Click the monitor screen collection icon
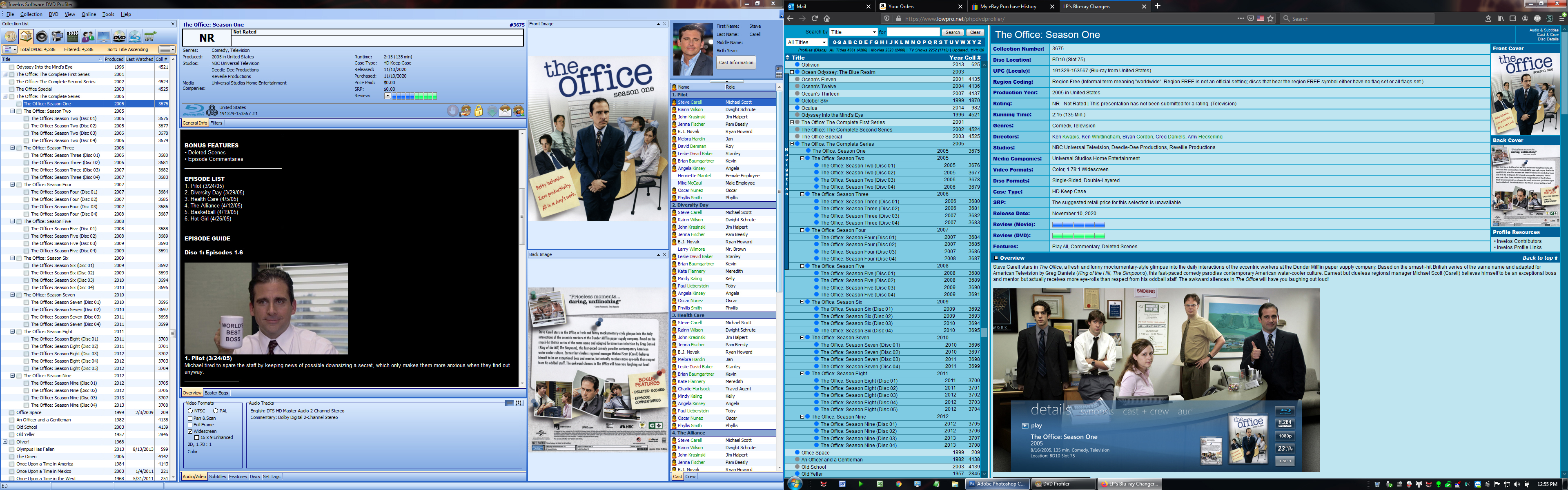This screenshot has width=1568, height=490. point(104,36)
